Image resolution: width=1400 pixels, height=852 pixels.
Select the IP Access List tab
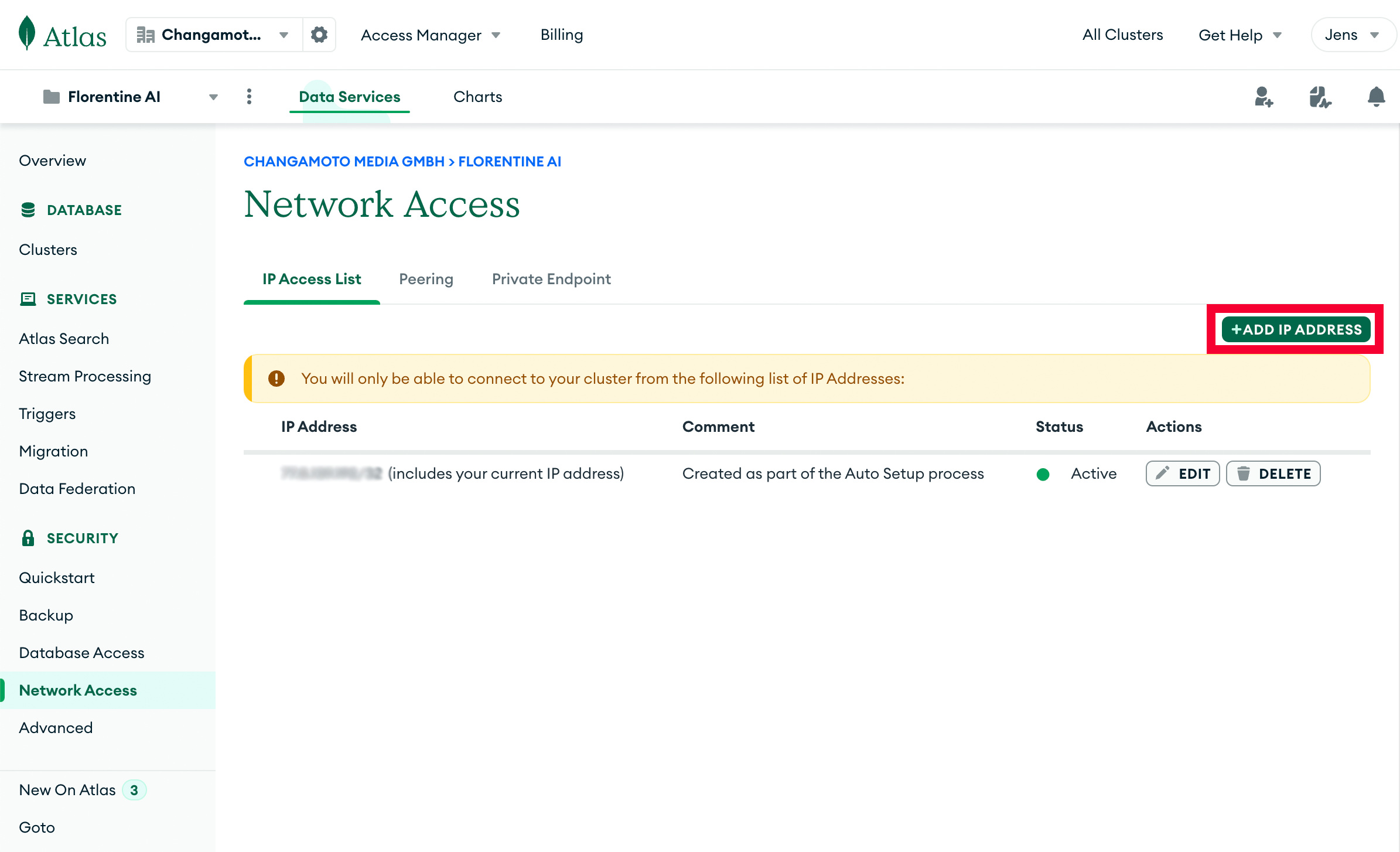(312, 279)
